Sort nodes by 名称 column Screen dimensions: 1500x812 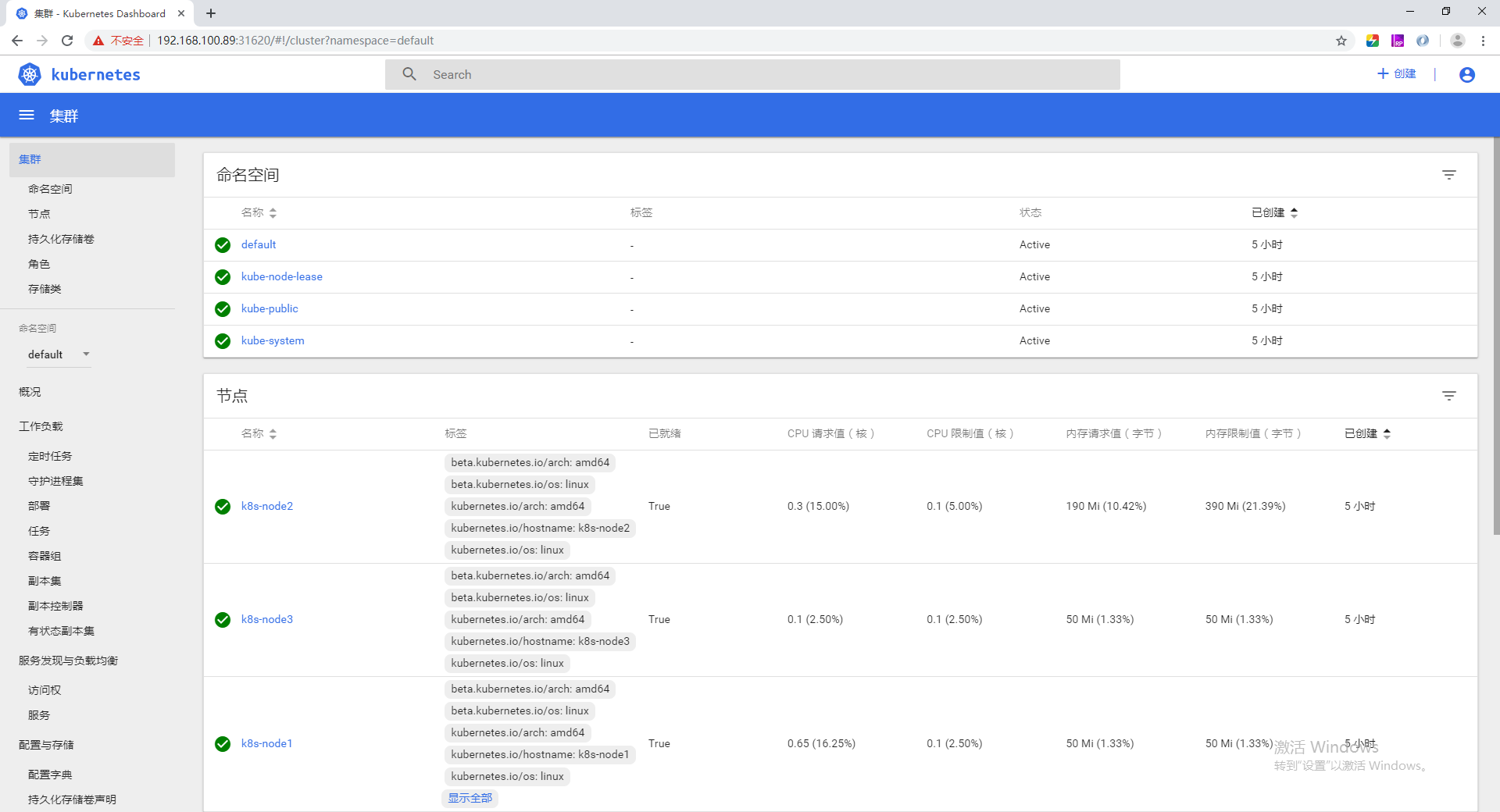click(x=259, y=433)
